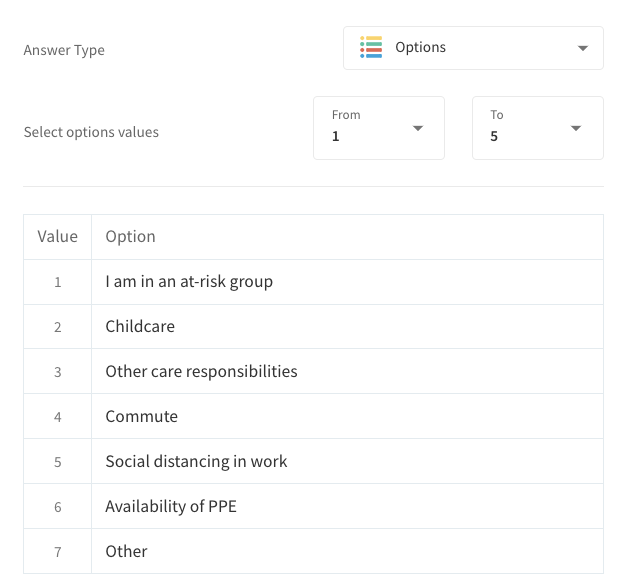624x583 pixels.
Task: Edit the Availability of PPE option
Action: point(347,506)
